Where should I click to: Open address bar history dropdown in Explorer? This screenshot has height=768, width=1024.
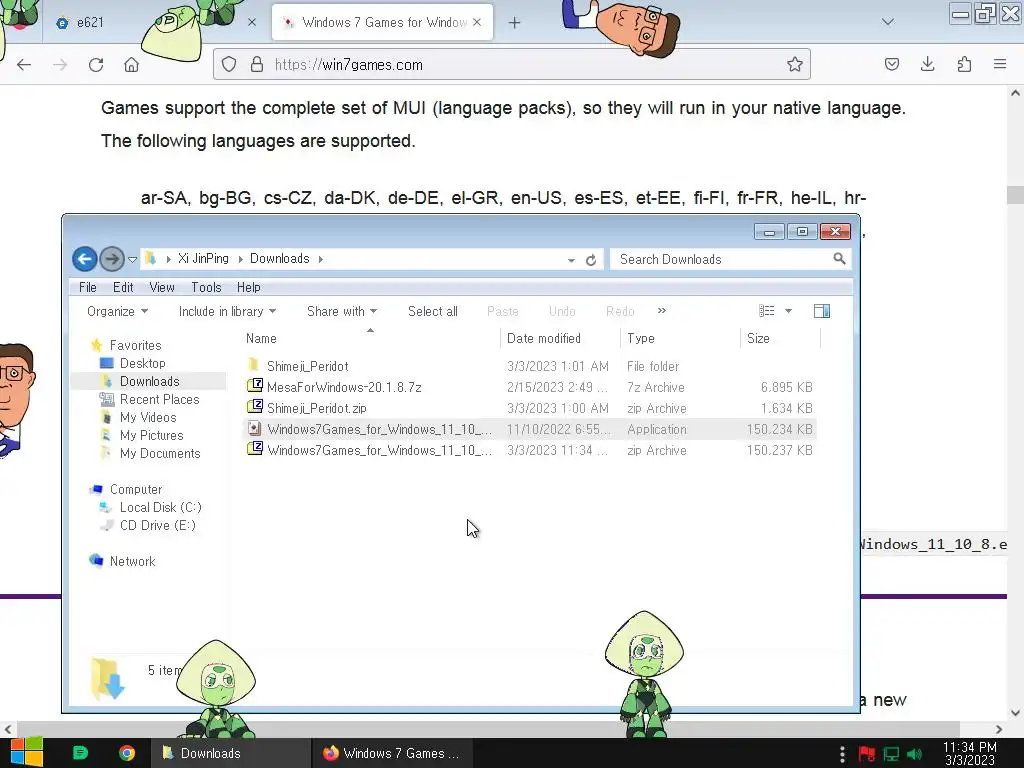click(x=571, y=260)
